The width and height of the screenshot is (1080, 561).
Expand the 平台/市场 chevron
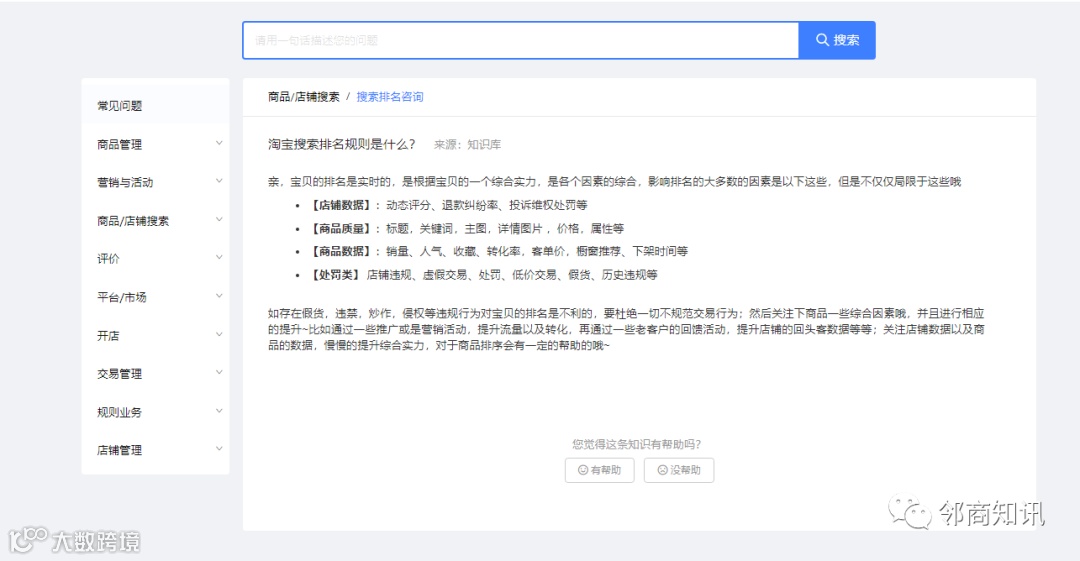click(x=219, y=296)
